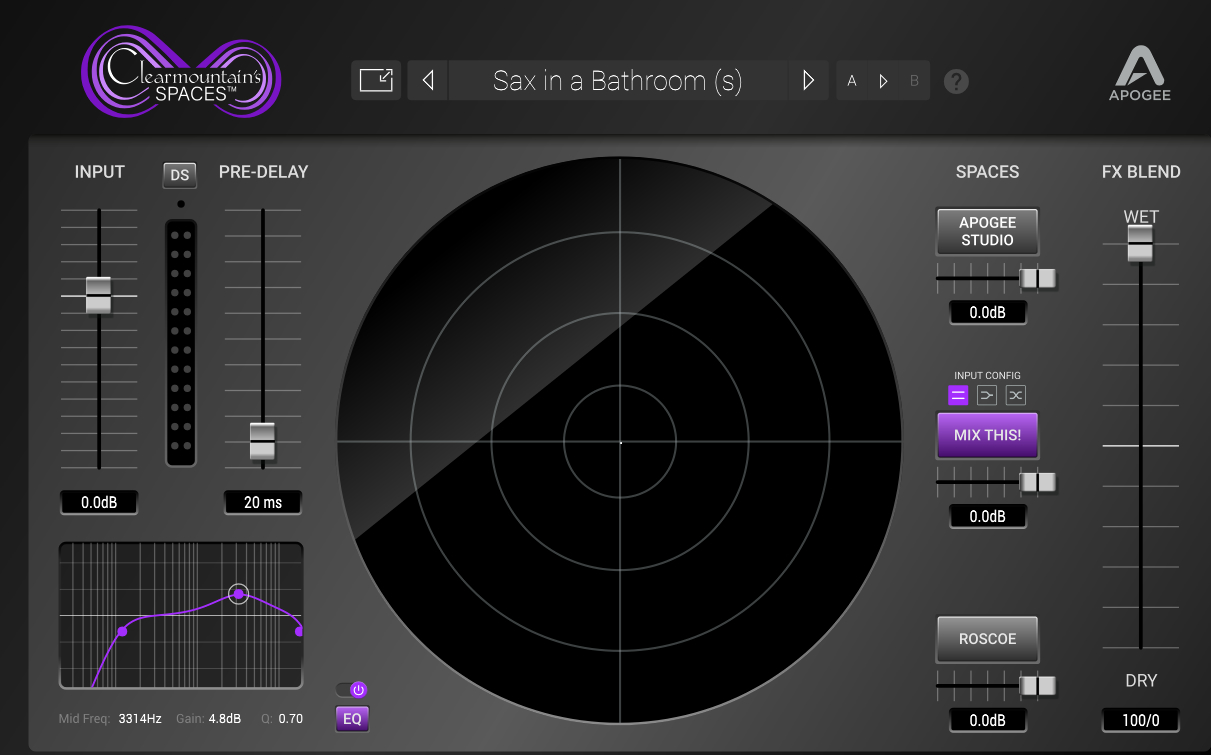Click the EQ button

click(x=352, y=718)
